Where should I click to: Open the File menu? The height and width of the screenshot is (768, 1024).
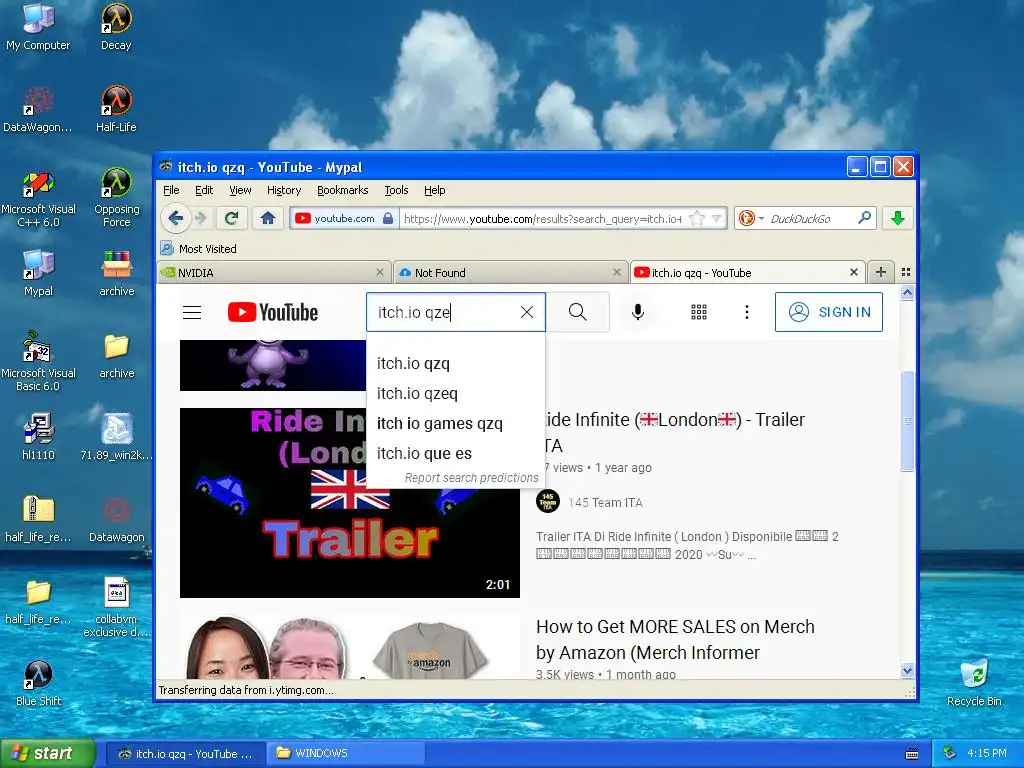coord(171,190)
